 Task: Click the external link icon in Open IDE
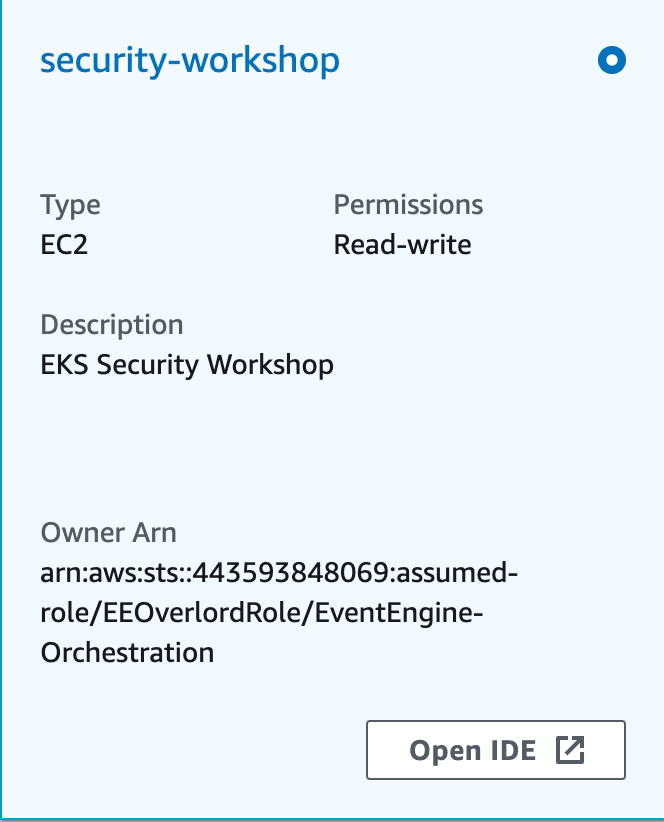pos(570,750)
